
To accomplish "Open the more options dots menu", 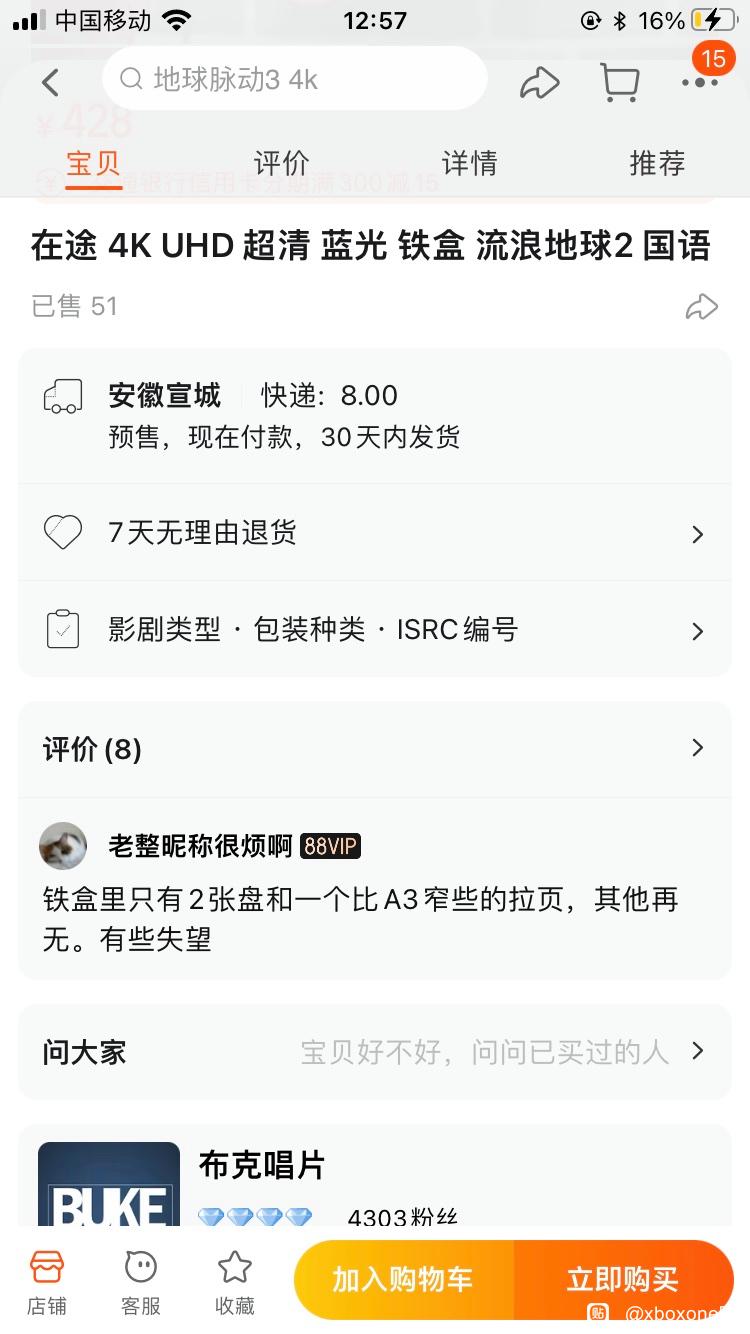I will click(x=700, y=82).
